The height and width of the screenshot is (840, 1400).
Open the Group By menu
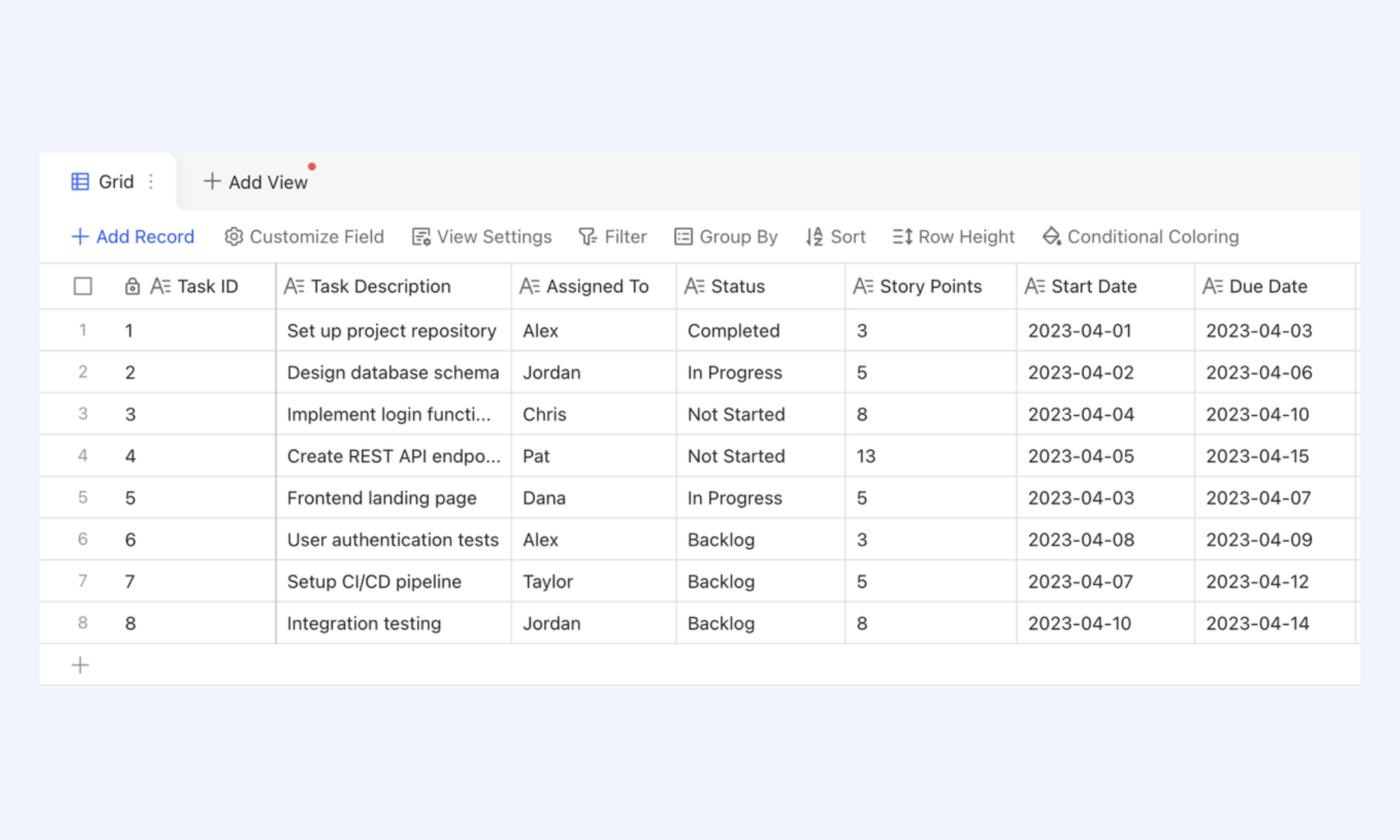tap(726, 237)
